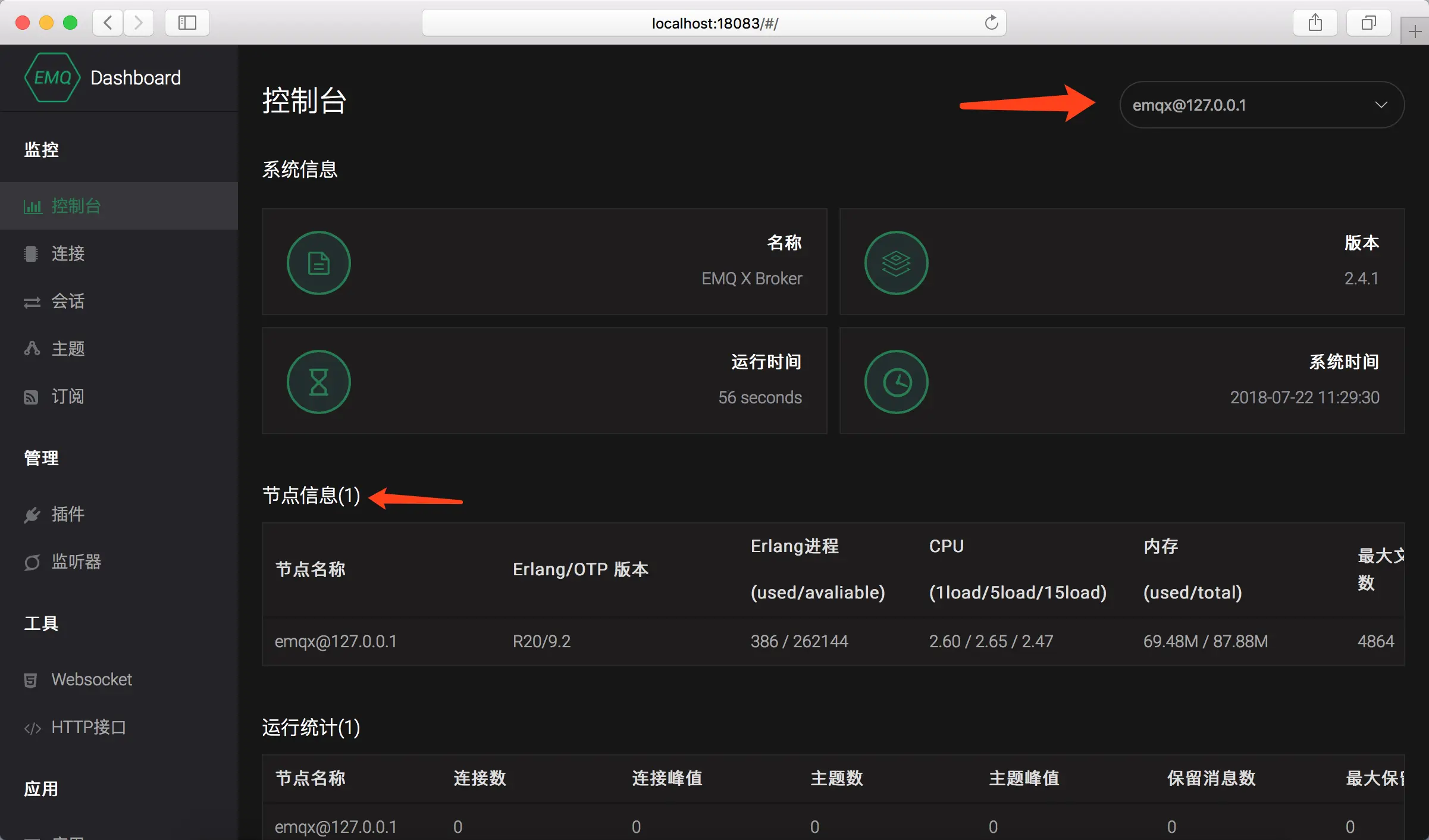Click the hourglass icon in the 运行时间 card
The height and width of the screenshot is (840, 1429).
click(319, 382)
